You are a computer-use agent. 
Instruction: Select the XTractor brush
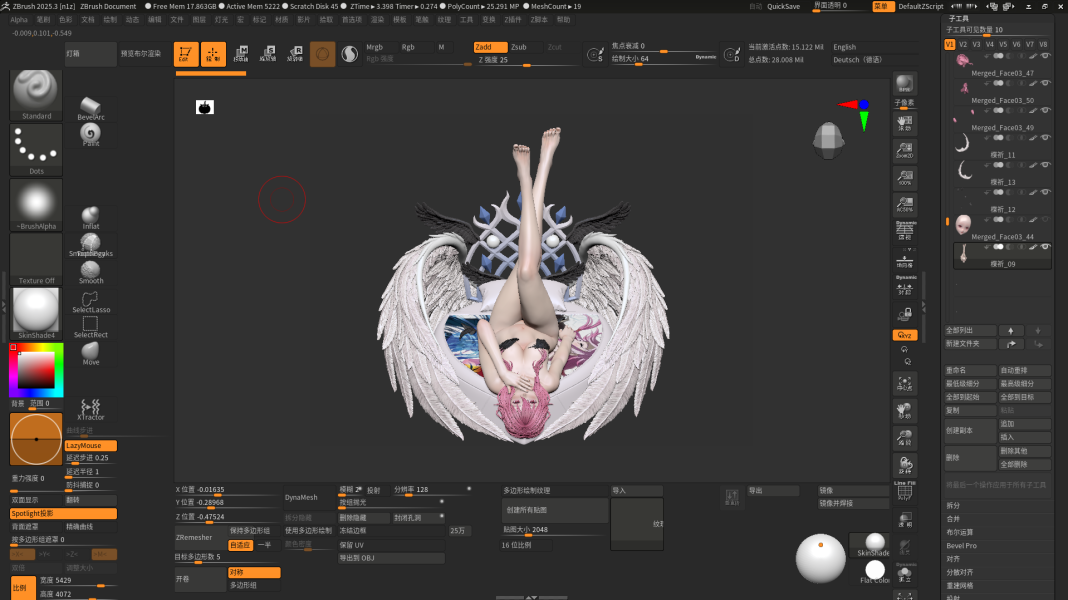point(91,409)
